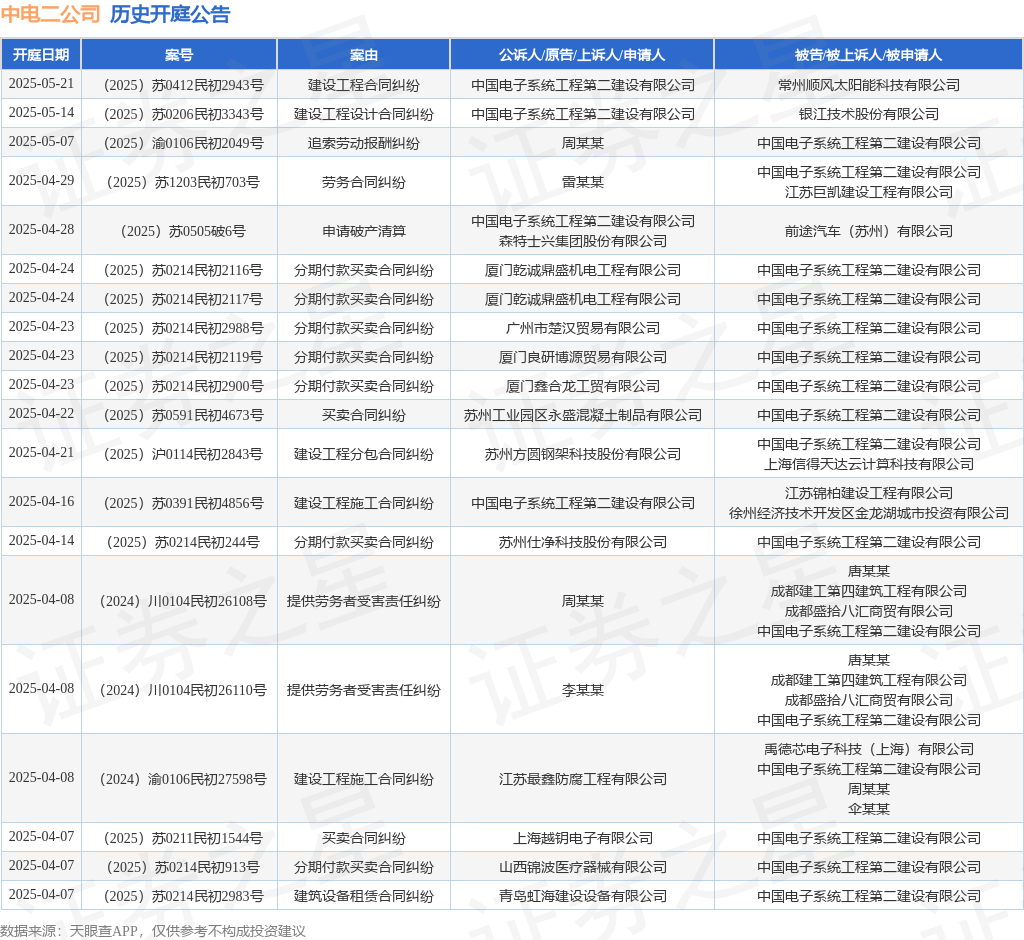
Task: Click the date 2025-04-29
Action: click(41, 180)
